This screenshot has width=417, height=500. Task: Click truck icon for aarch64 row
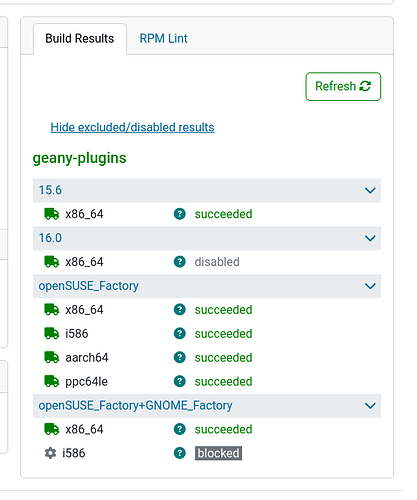pyautogui.click(x=52, y=358)
